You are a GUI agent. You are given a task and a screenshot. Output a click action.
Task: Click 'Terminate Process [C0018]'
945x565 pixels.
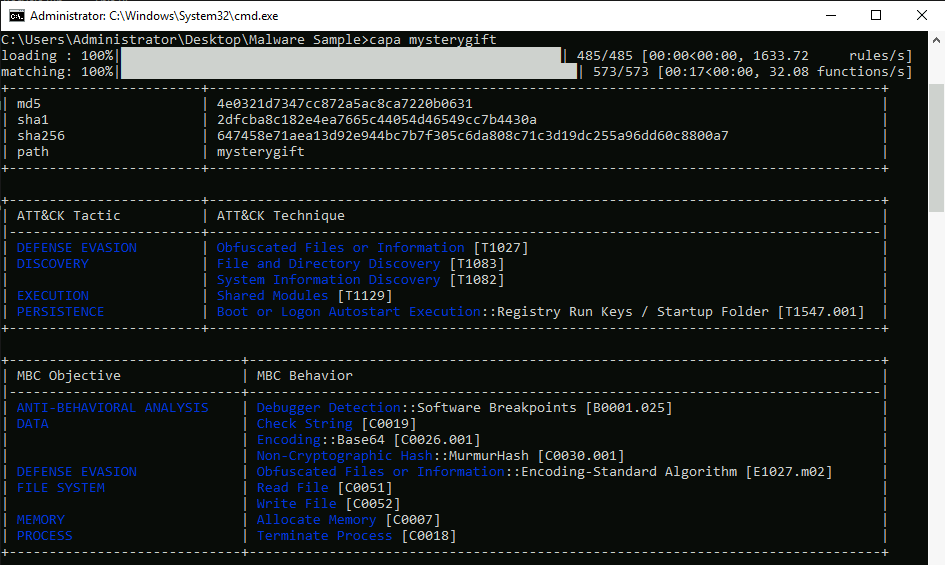tap(356, 535)
